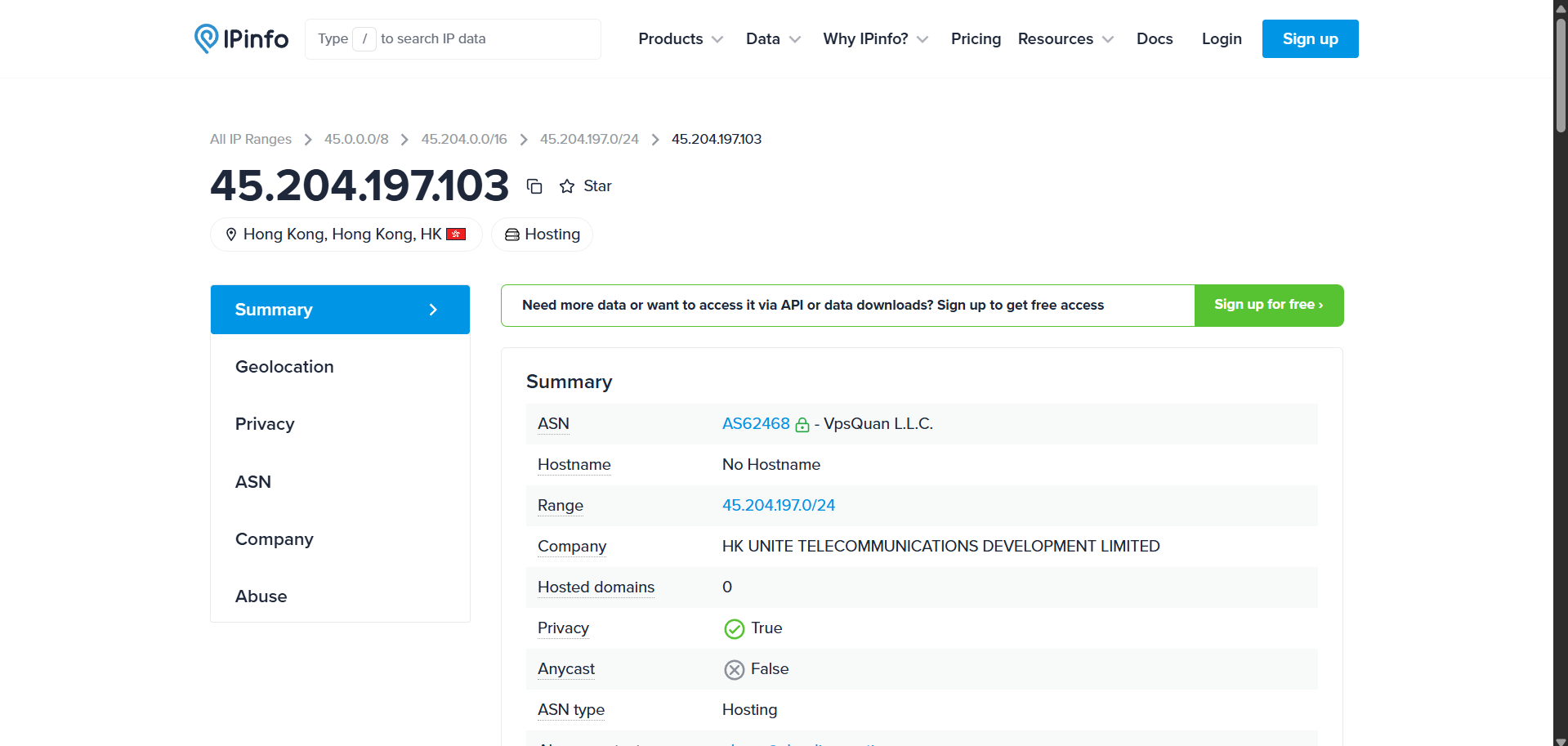
Task: Click the Hosted domains value 0
Action: coord(727,587)
